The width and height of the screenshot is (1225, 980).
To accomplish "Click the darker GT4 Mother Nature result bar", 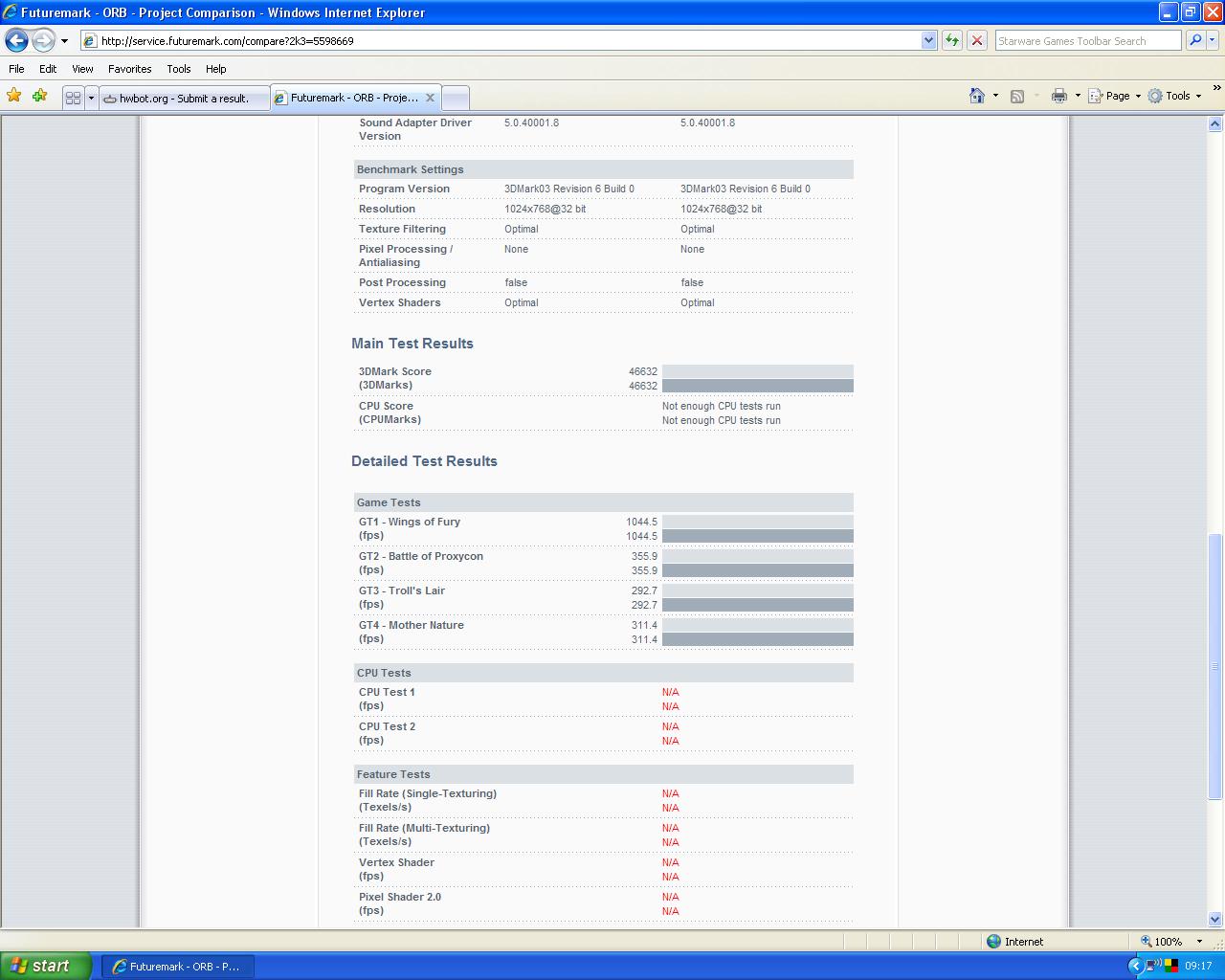I will click(x=757, y=639).
